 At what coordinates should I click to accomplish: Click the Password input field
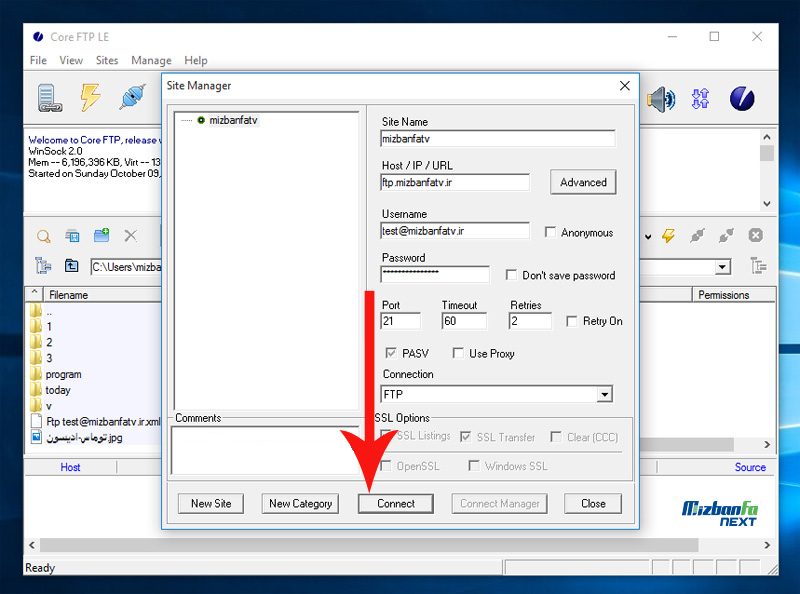435,274
